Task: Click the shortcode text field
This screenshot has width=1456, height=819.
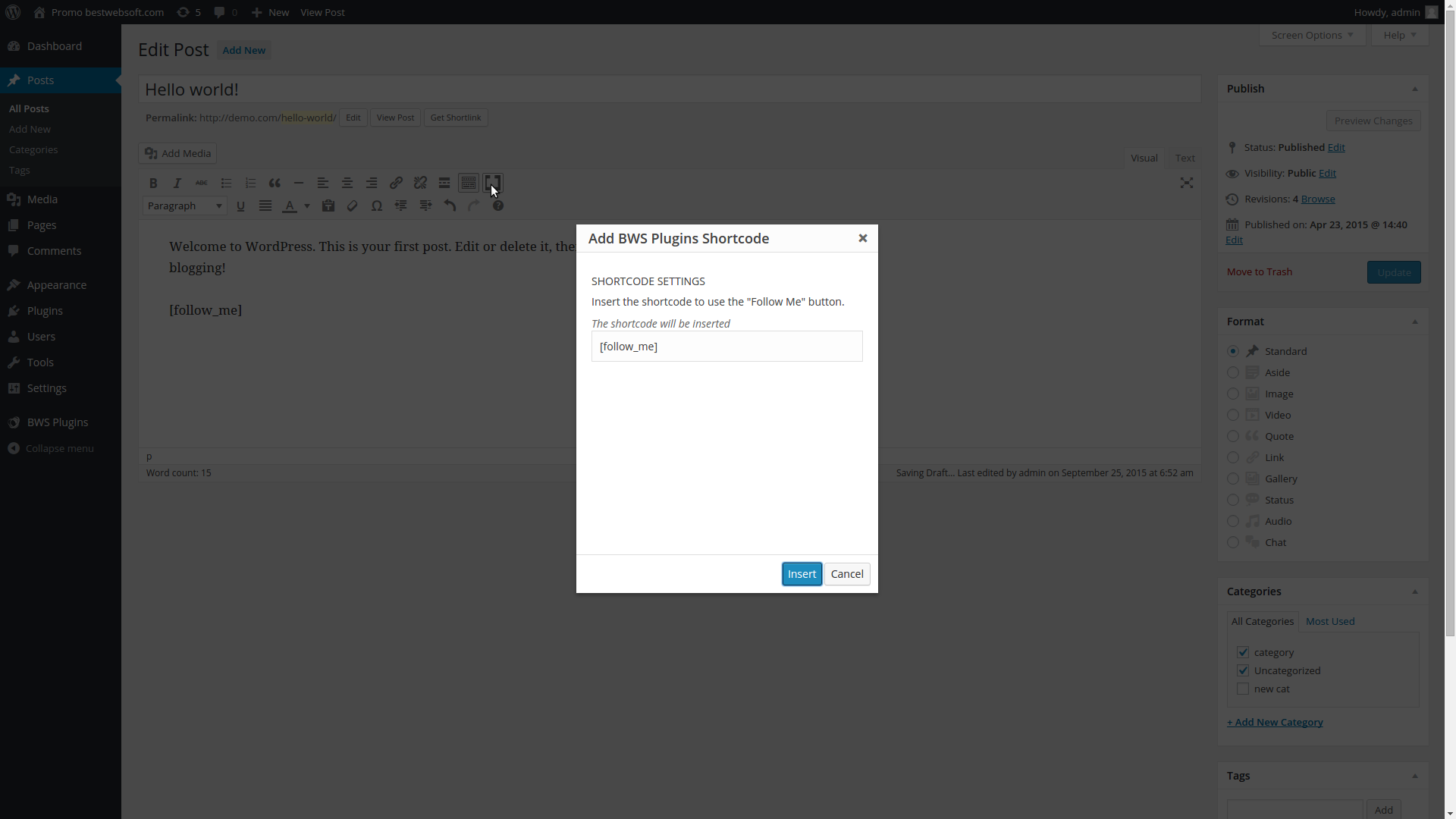Action: (x=727, y=346)
